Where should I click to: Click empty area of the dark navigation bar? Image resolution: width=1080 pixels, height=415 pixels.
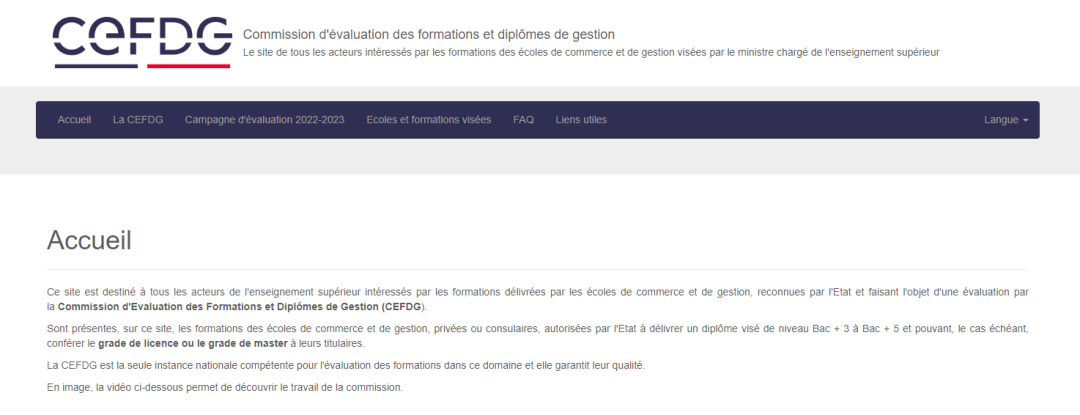point(792,120)
